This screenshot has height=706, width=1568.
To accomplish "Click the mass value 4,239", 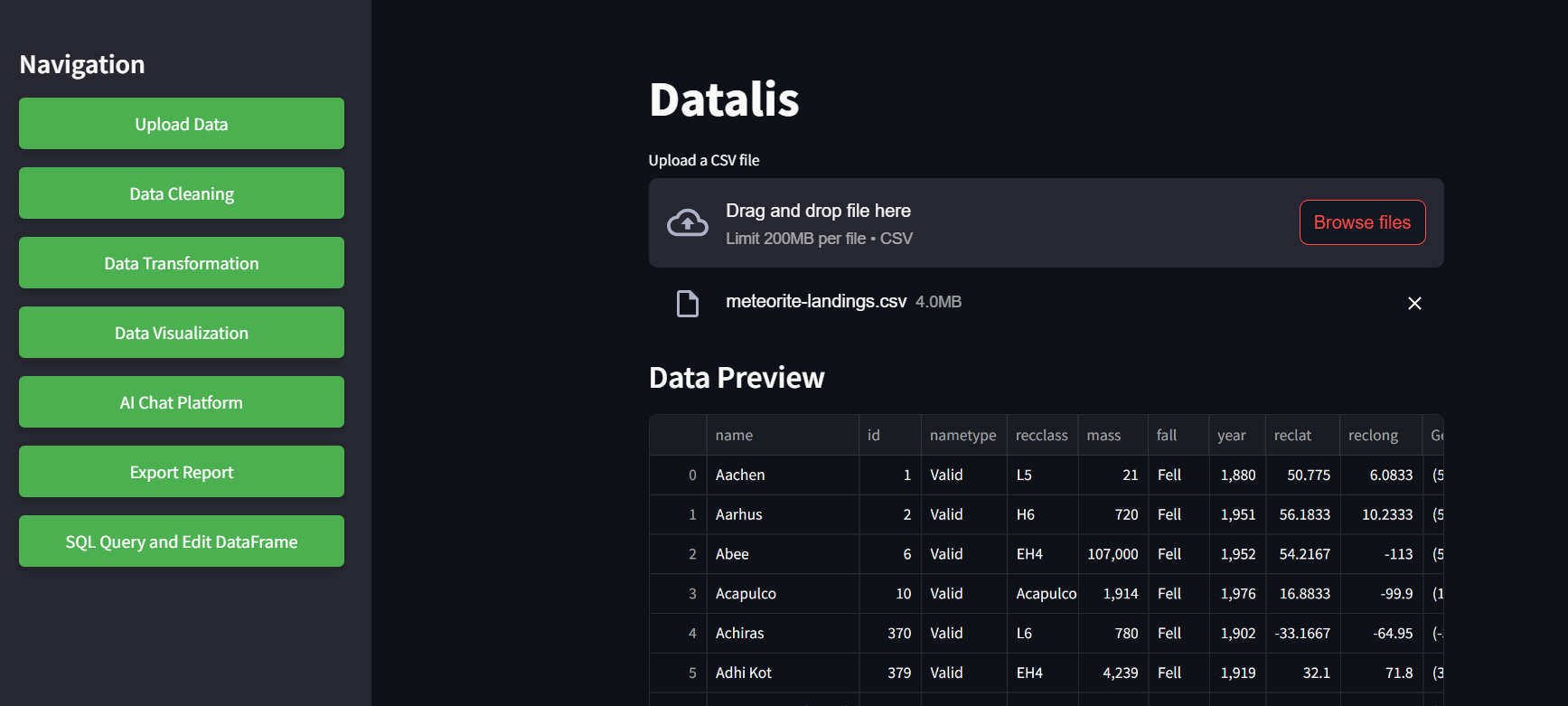I will pos(1113,673).
